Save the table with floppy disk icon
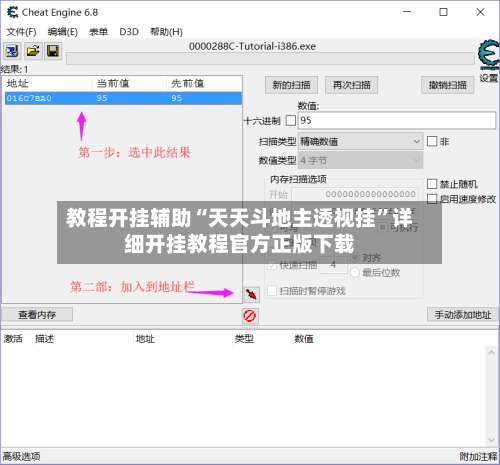Viewport: 500px width, 465px height. click(x=53, y=51)
